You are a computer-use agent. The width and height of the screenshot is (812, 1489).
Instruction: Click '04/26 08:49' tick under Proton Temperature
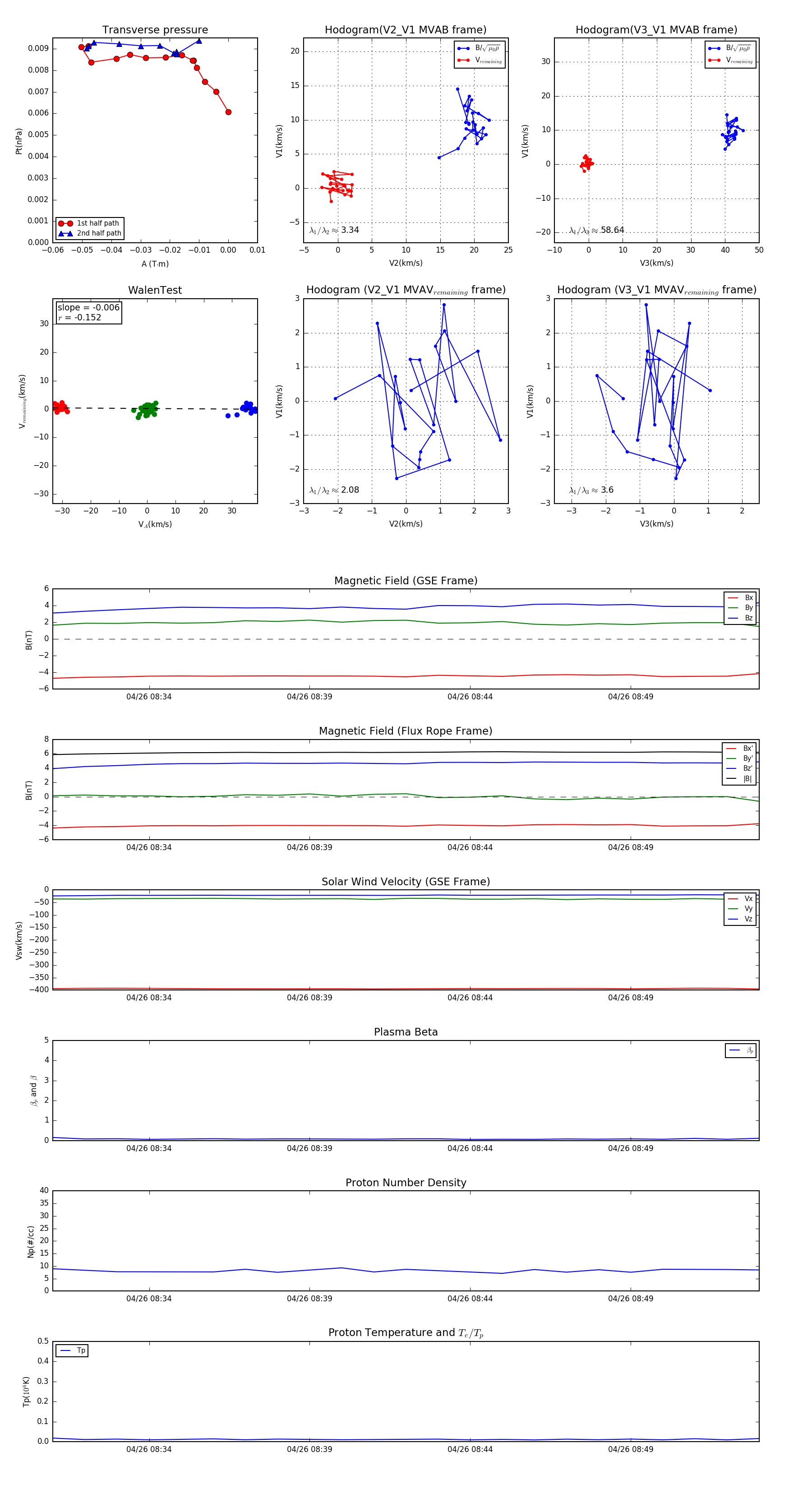(x=631, y=1449)
